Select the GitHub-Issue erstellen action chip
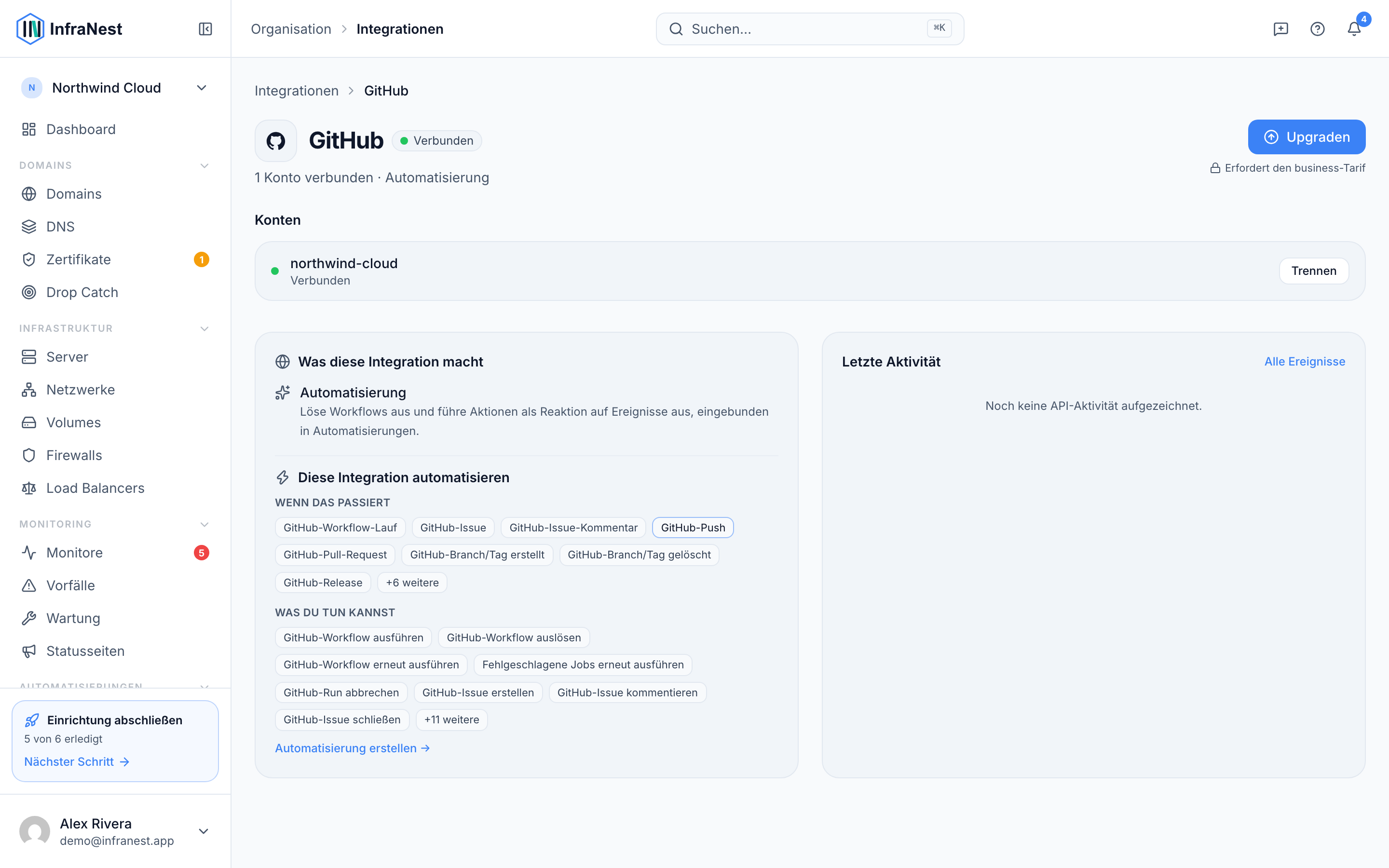Viewport: 1389px width, 868px height. (x=478, y=693)
